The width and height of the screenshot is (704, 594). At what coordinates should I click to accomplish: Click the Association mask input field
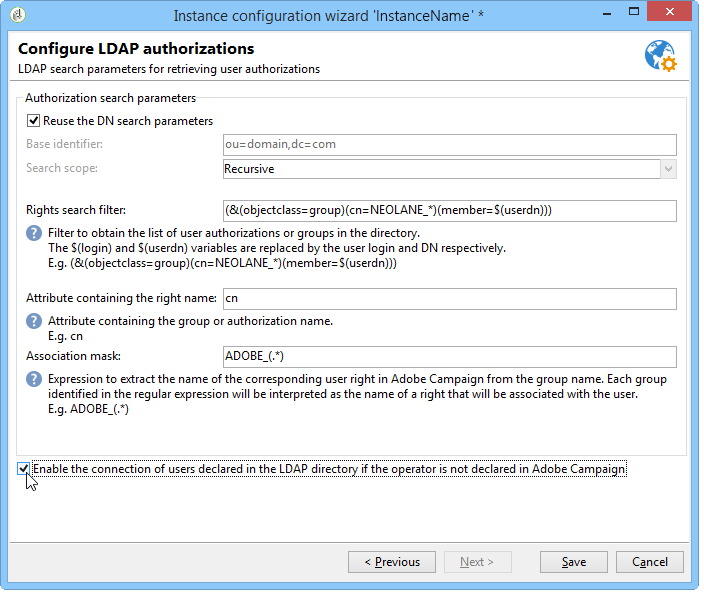pyautogui.click(x=450, y=356)
